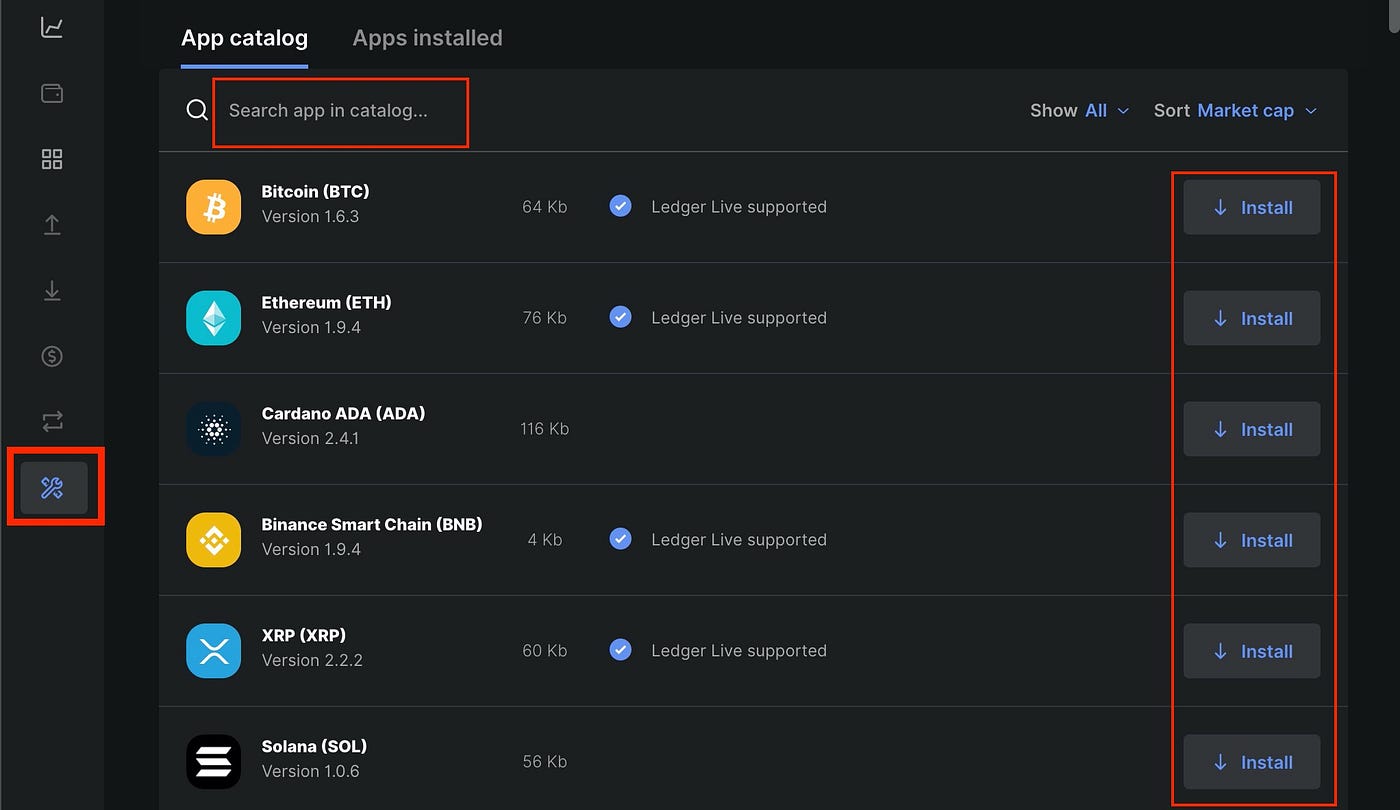Viewport: 1400px width, 810px height.
Task: Install the Cardano ADA app
Action: click(1252, 429)
